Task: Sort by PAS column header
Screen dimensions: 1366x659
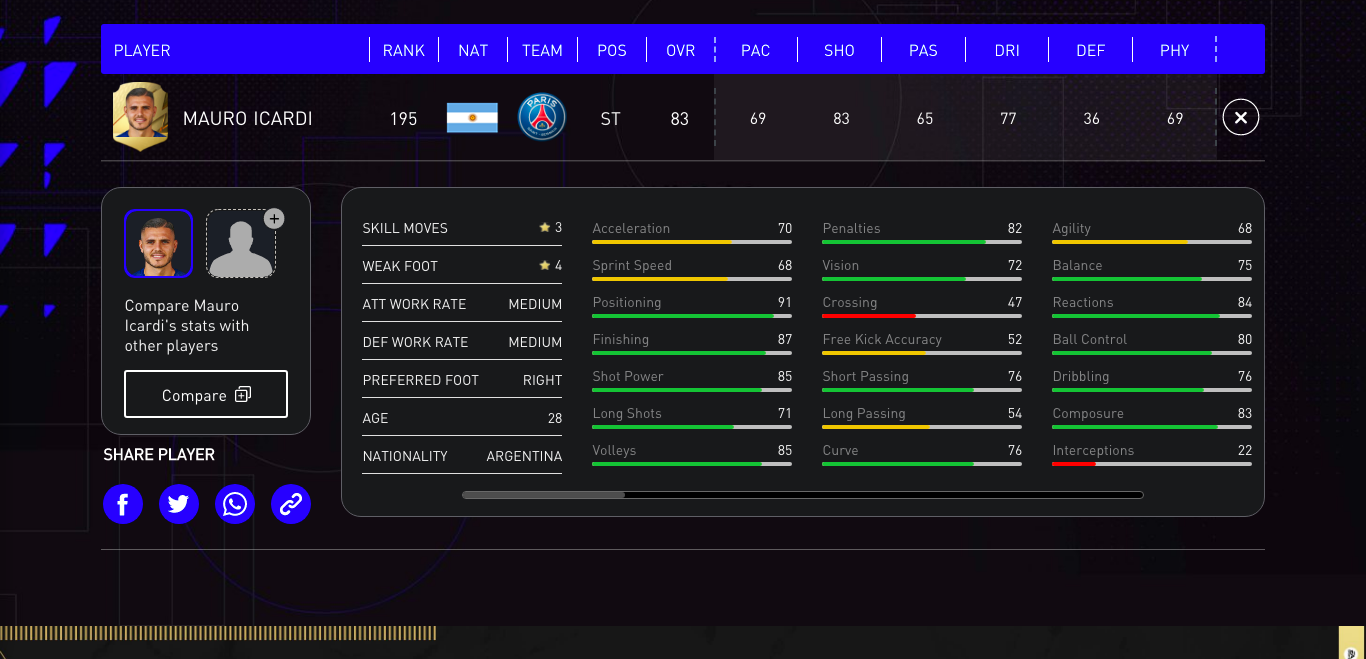Action: point(923,50)
